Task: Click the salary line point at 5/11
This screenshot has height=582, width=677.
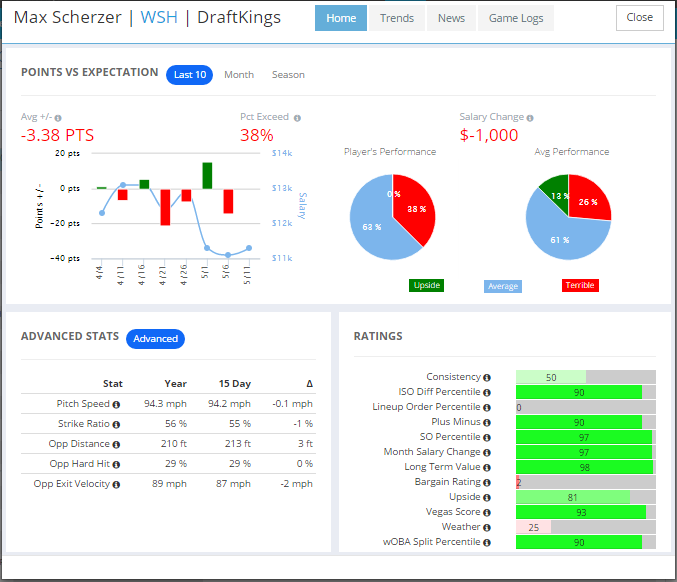Action: [249, 248]
